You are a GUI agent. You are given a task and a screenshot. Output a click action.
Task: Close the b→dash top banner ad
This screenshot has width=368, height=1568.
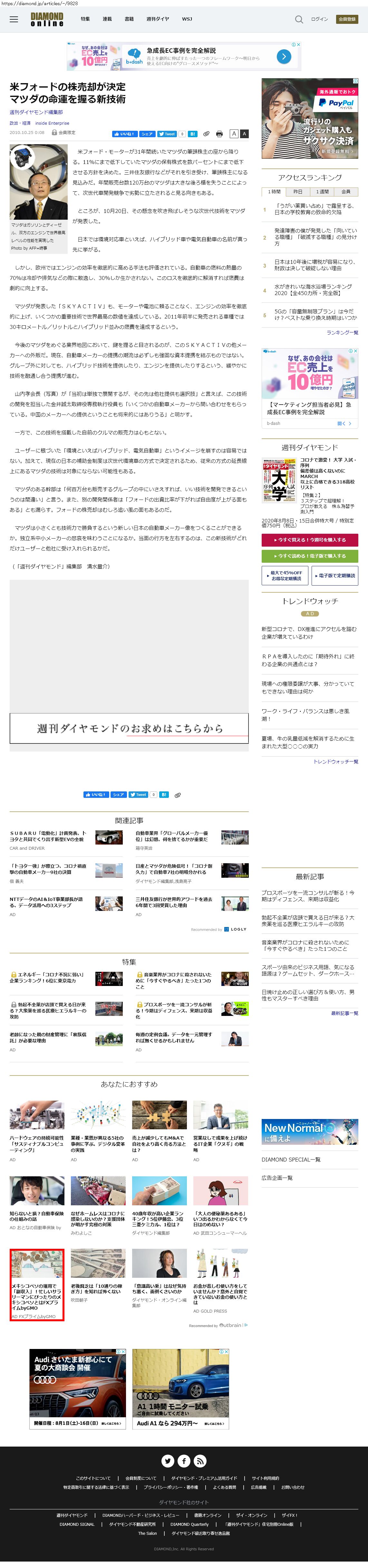(298, 44)
